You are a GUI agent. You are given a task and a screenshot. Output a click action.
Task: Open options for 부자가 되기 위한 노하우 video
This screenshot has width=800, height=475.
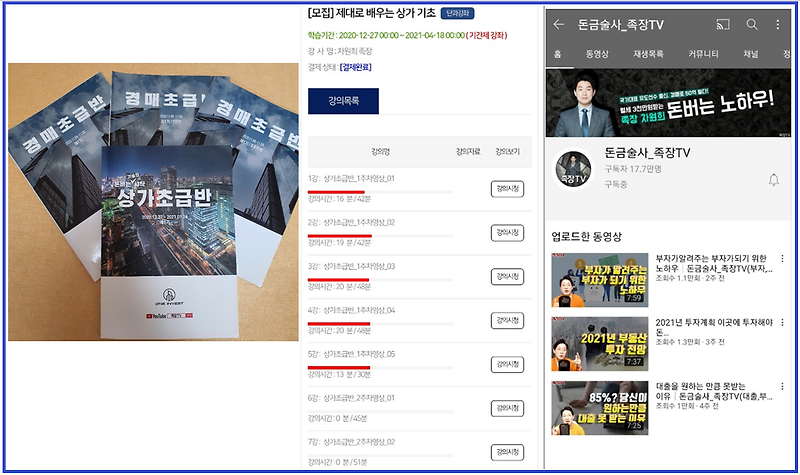782,259
